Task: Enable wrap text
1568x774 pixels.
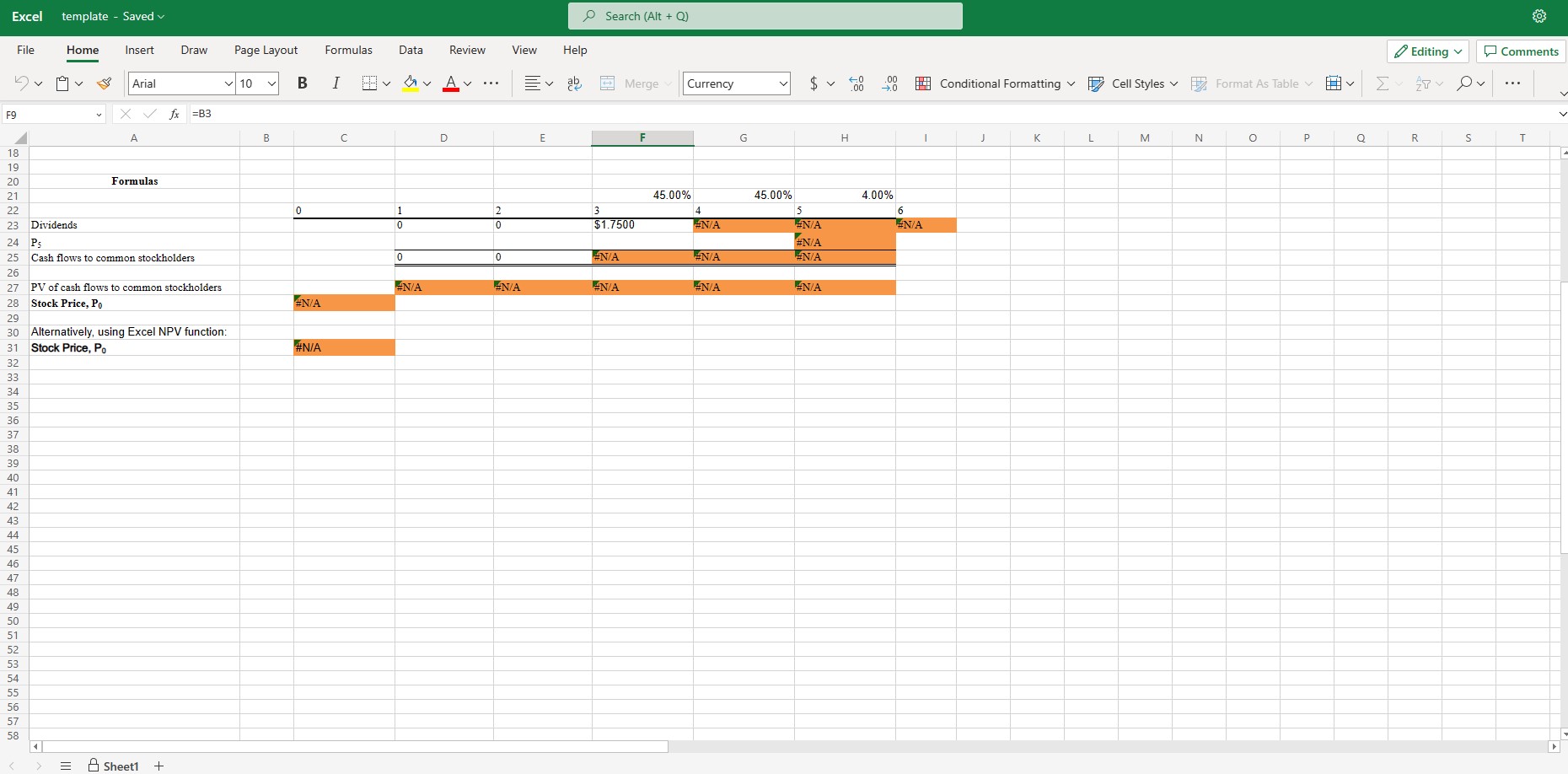Action: [574, 83]
